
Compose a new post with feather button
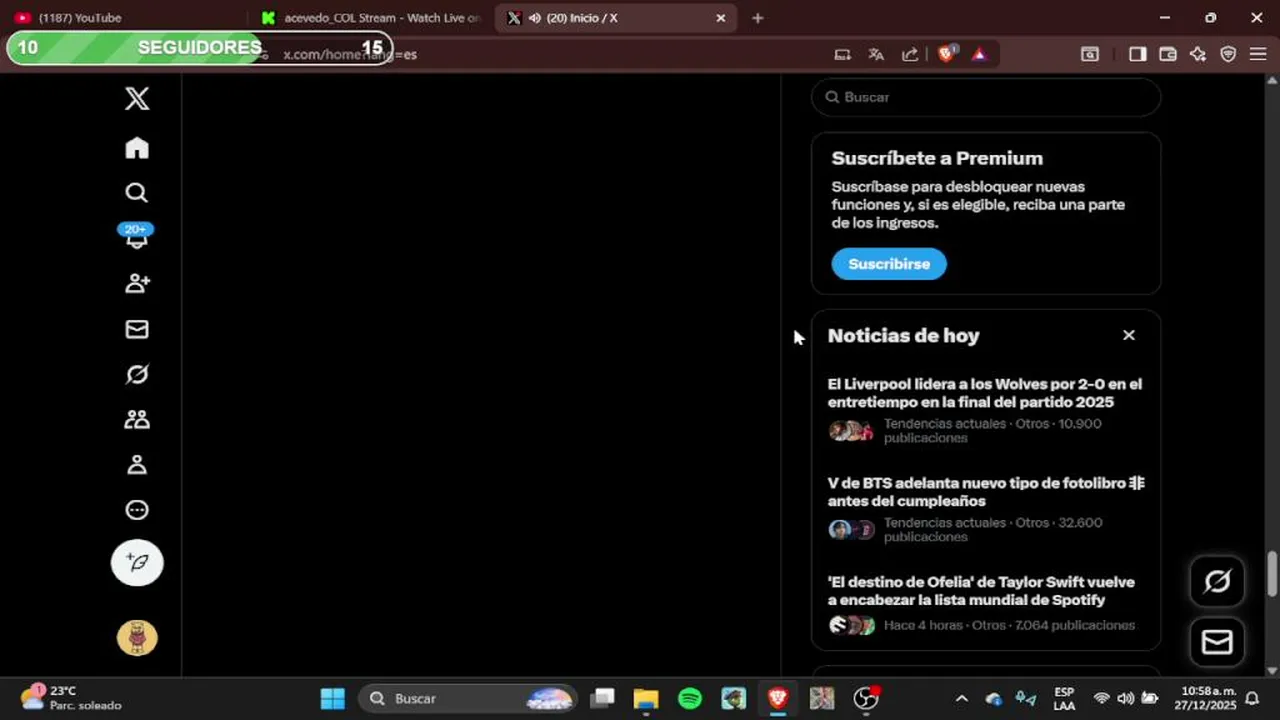(x=137, y=563)
